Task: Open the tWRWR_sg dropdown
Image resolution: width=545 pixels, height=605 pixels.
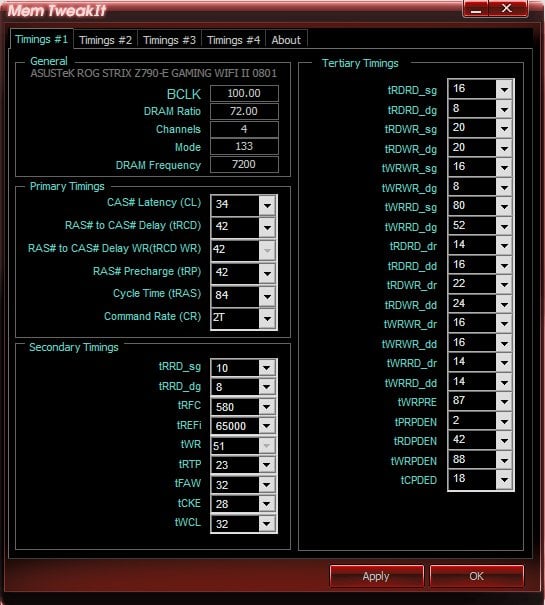Action: click(504, 167)
